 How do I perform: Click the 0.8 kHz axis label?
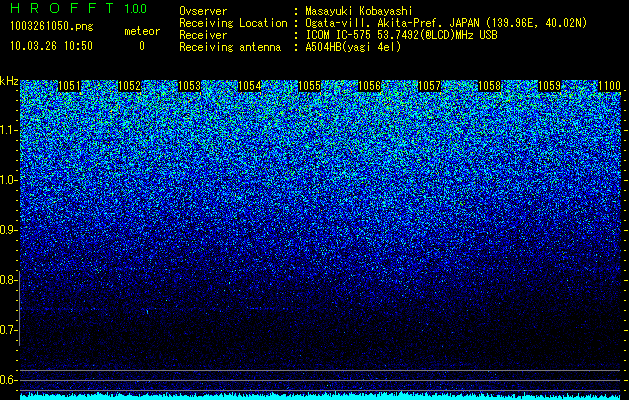pyautogui.click(x=8, y=280)
